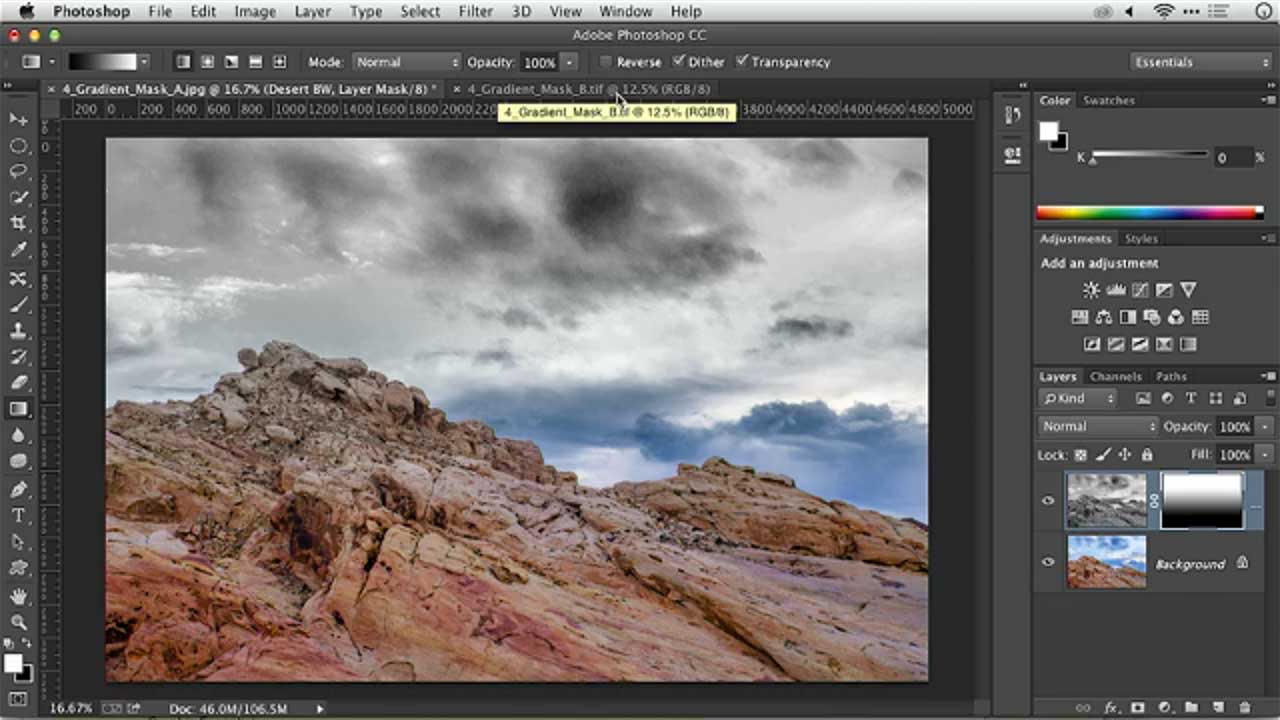Select the Horizontal Type tool
Viewport: 1280px width, 720px height.
(18, 515)
